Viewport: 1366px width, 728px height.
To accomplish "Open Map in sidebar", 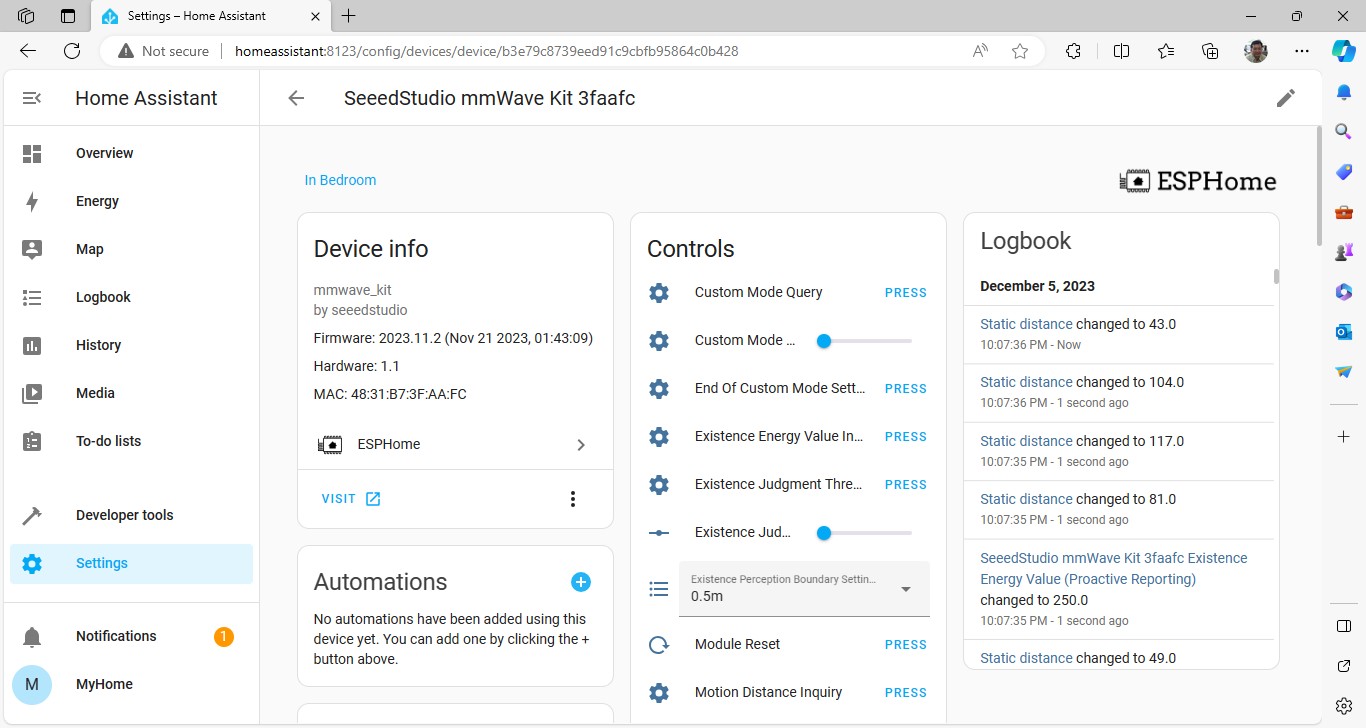I will tap(131, 249).
